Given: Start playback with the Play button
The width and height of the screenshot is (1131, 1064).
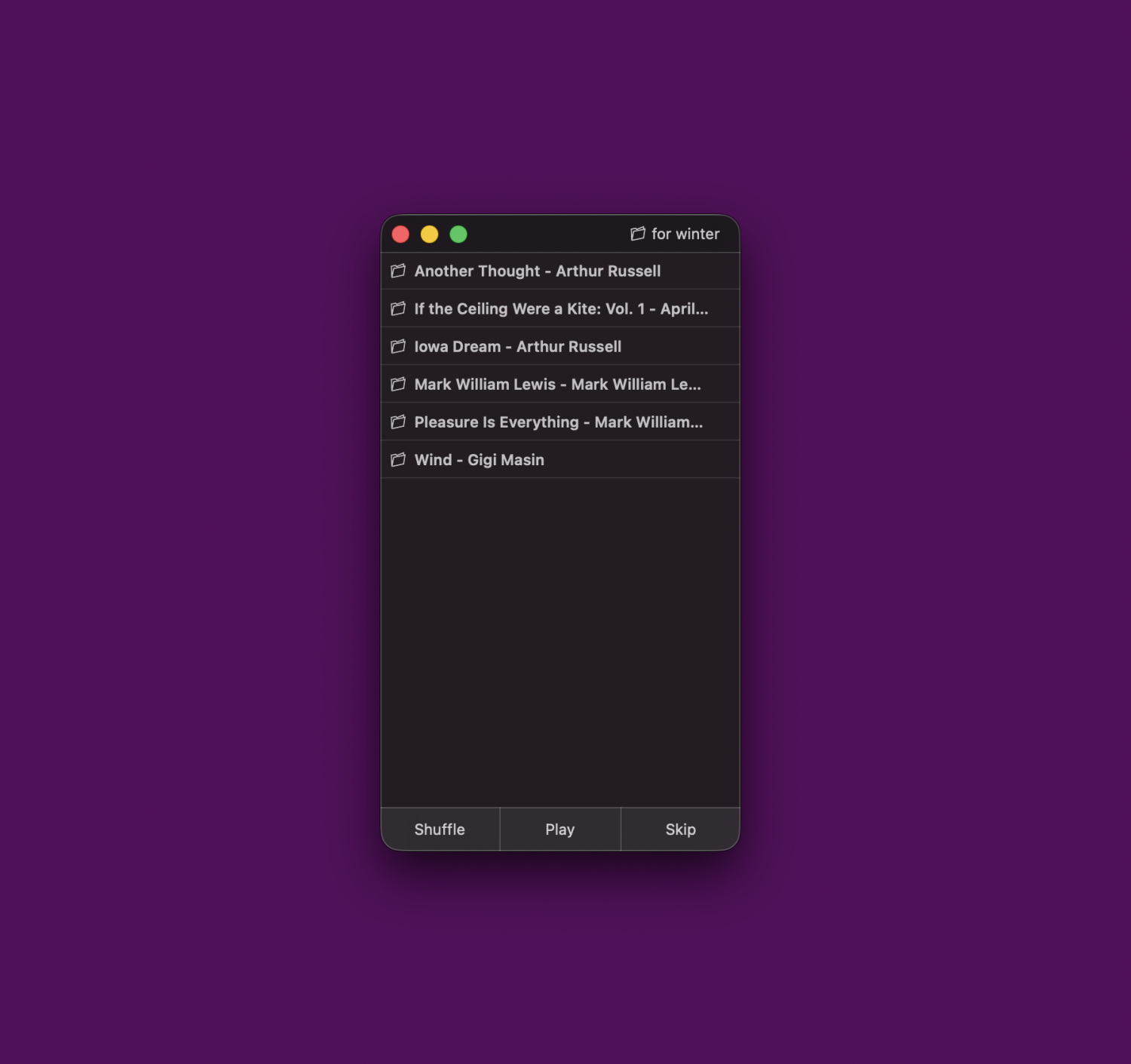Looking at the screenshot, I should (559, 829).
